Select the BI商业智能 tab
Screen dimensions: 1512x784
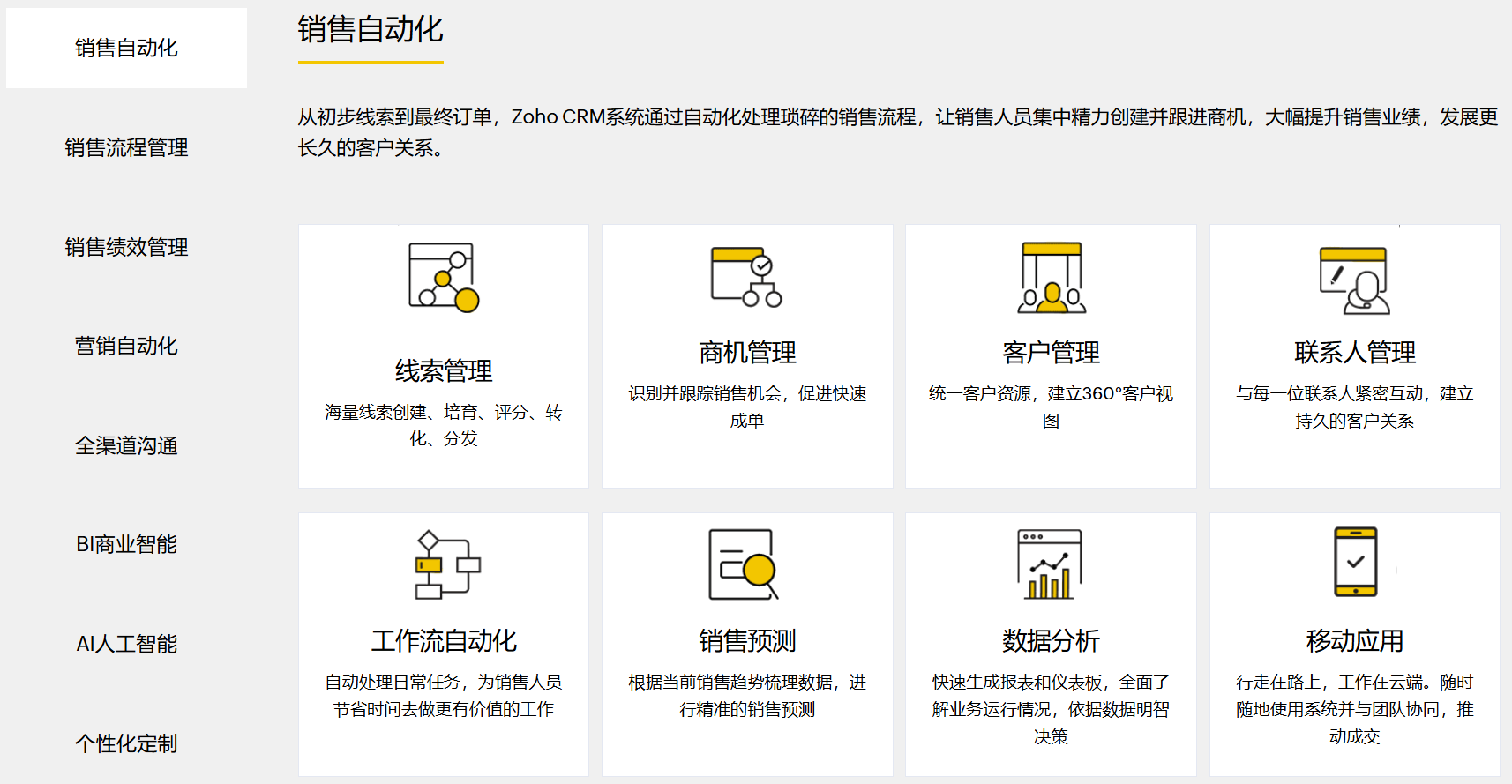tap(126, 544)
